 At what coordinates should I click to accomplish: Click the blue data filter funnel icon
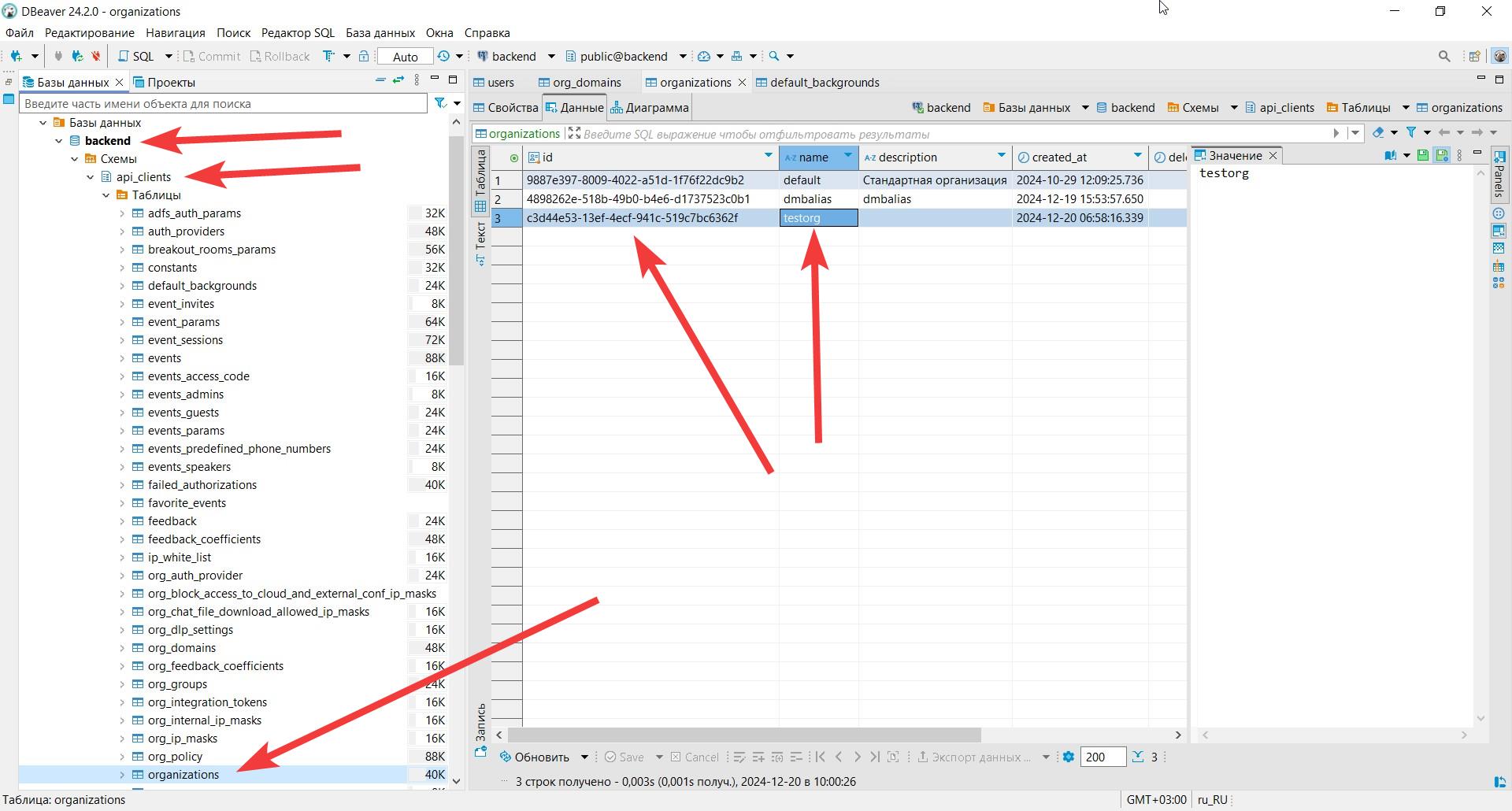click(1411, 133)
